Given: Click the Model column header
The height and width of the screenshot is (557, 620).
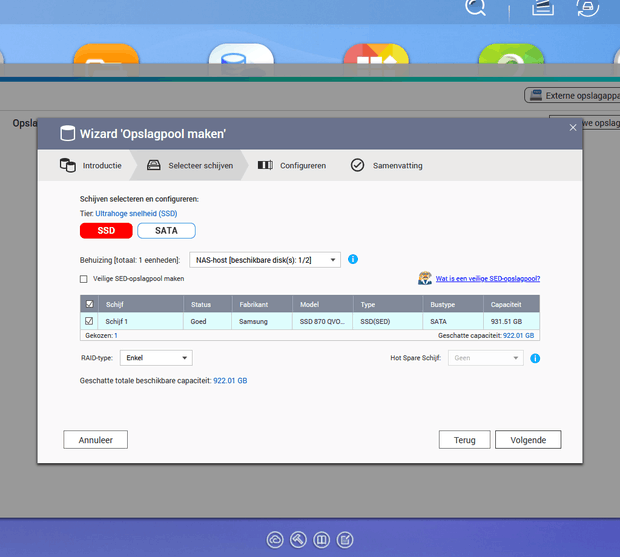Looking at the screenshot, I should (x=323, y=304).
